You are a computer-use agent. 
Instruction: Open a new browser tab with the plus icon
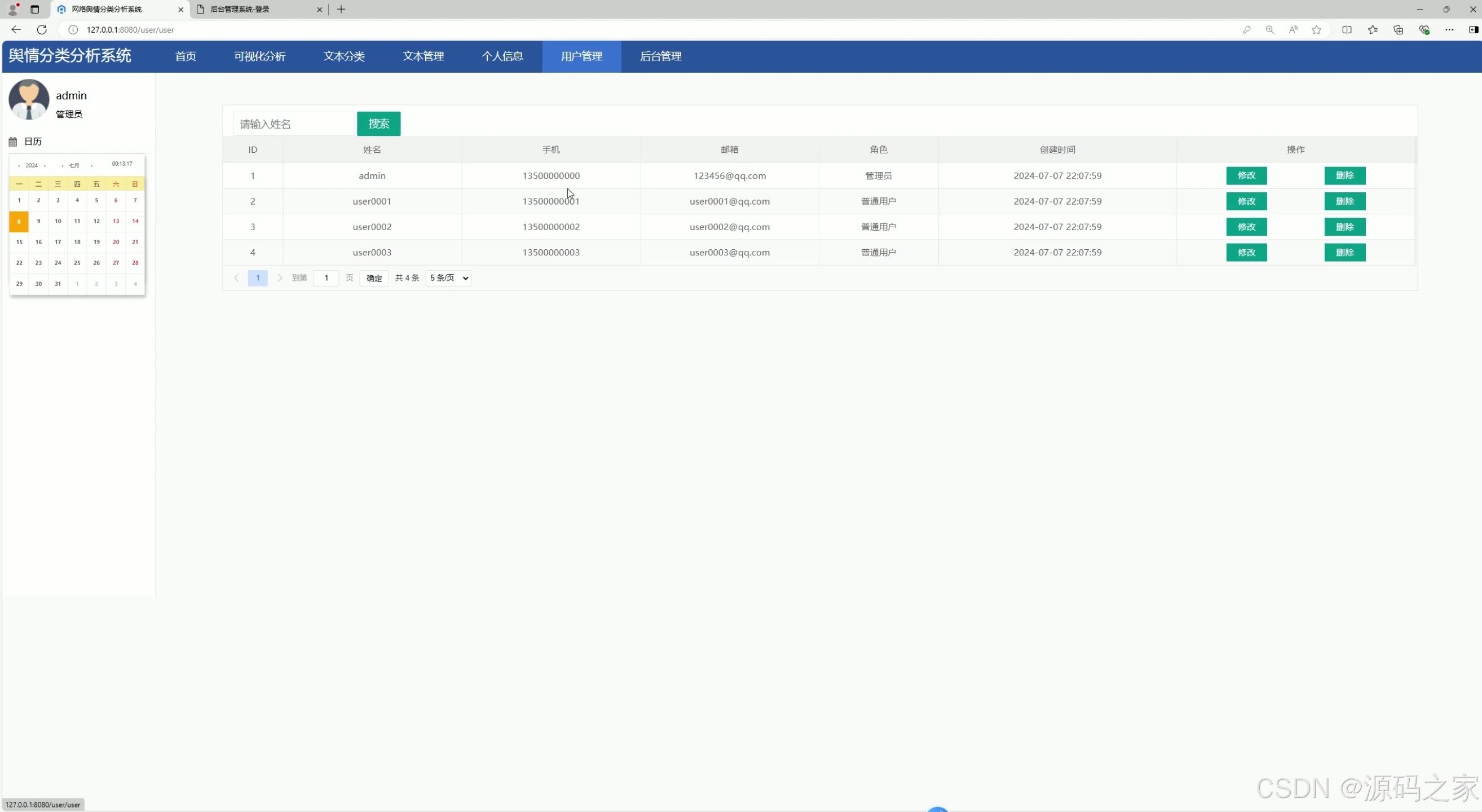click(x=341, y=9)
